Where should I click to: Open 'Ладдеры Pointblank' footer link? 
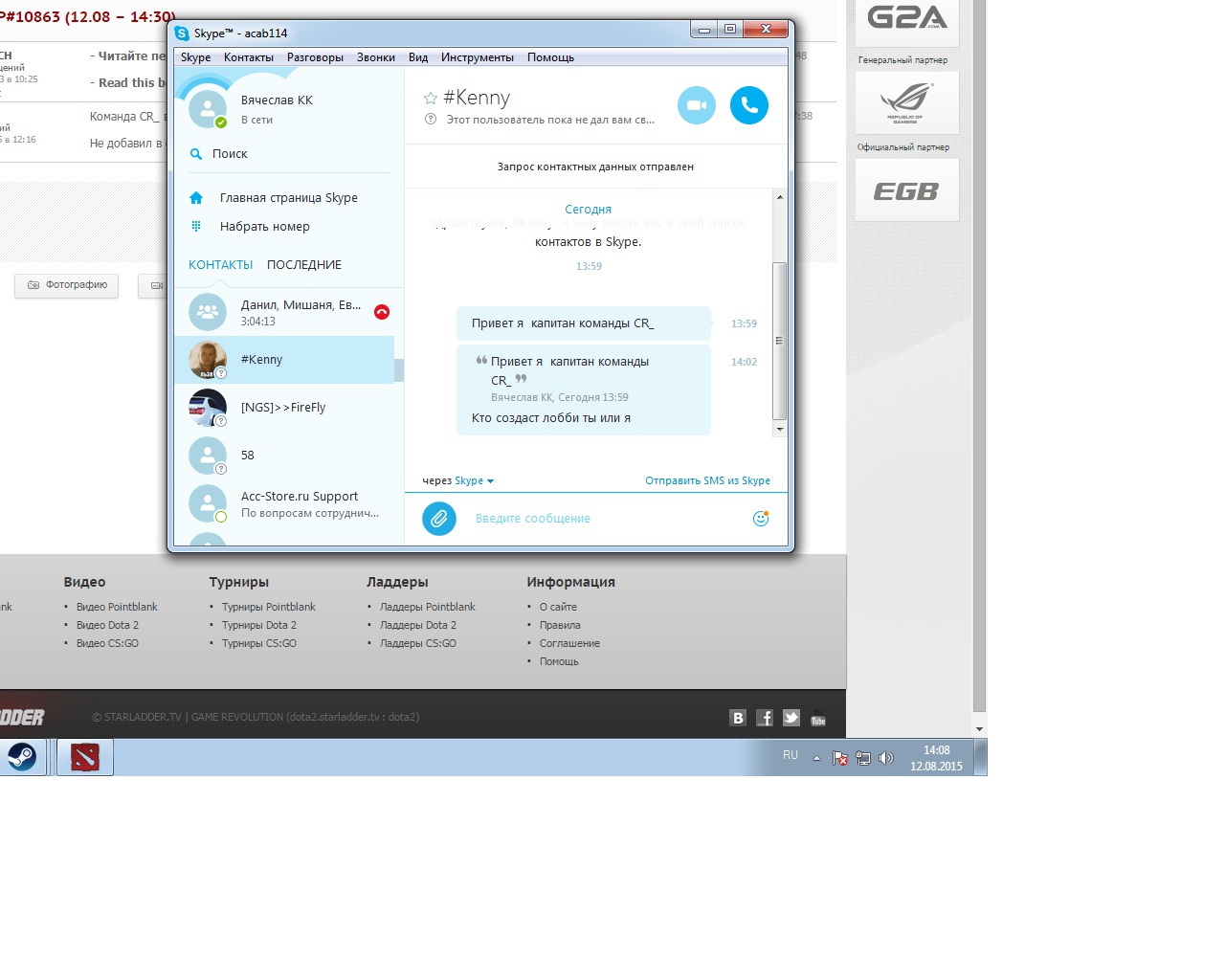point(428,607)
